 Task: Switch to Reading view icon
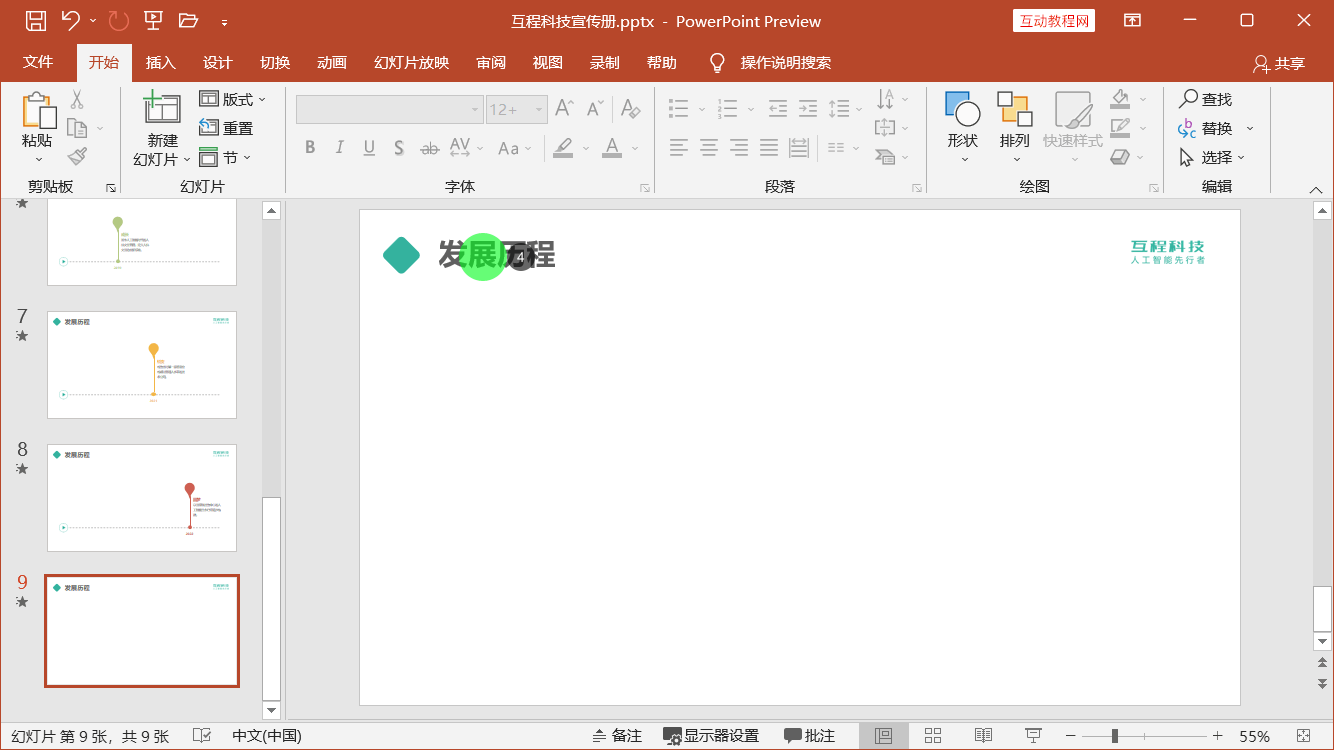point(983,736)
